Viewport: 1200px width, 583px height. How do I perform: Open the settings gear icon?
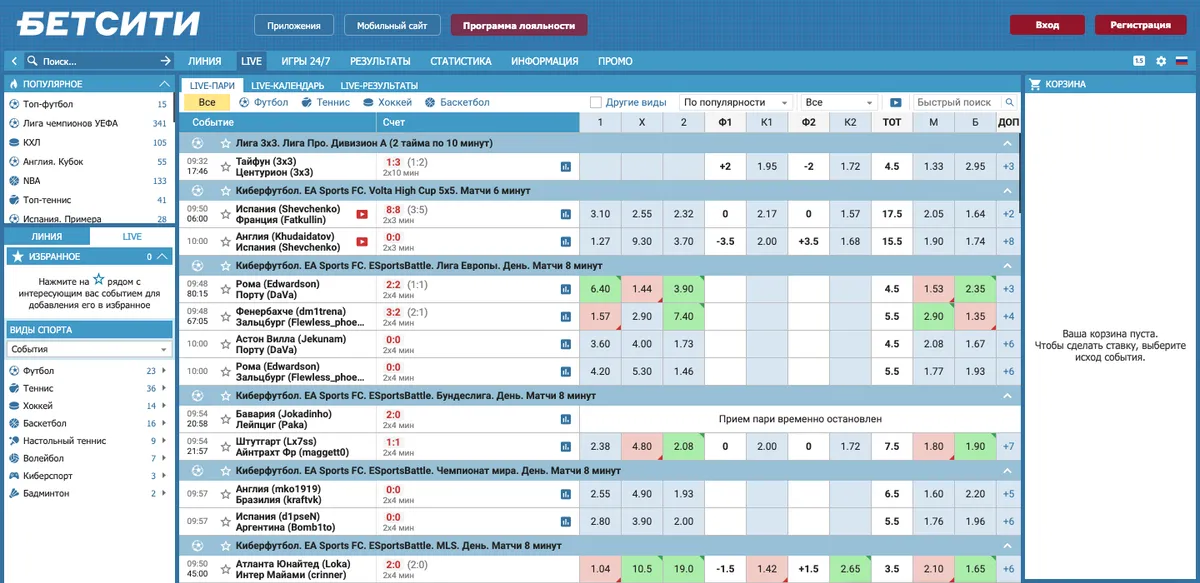[x=1161, y=61]
